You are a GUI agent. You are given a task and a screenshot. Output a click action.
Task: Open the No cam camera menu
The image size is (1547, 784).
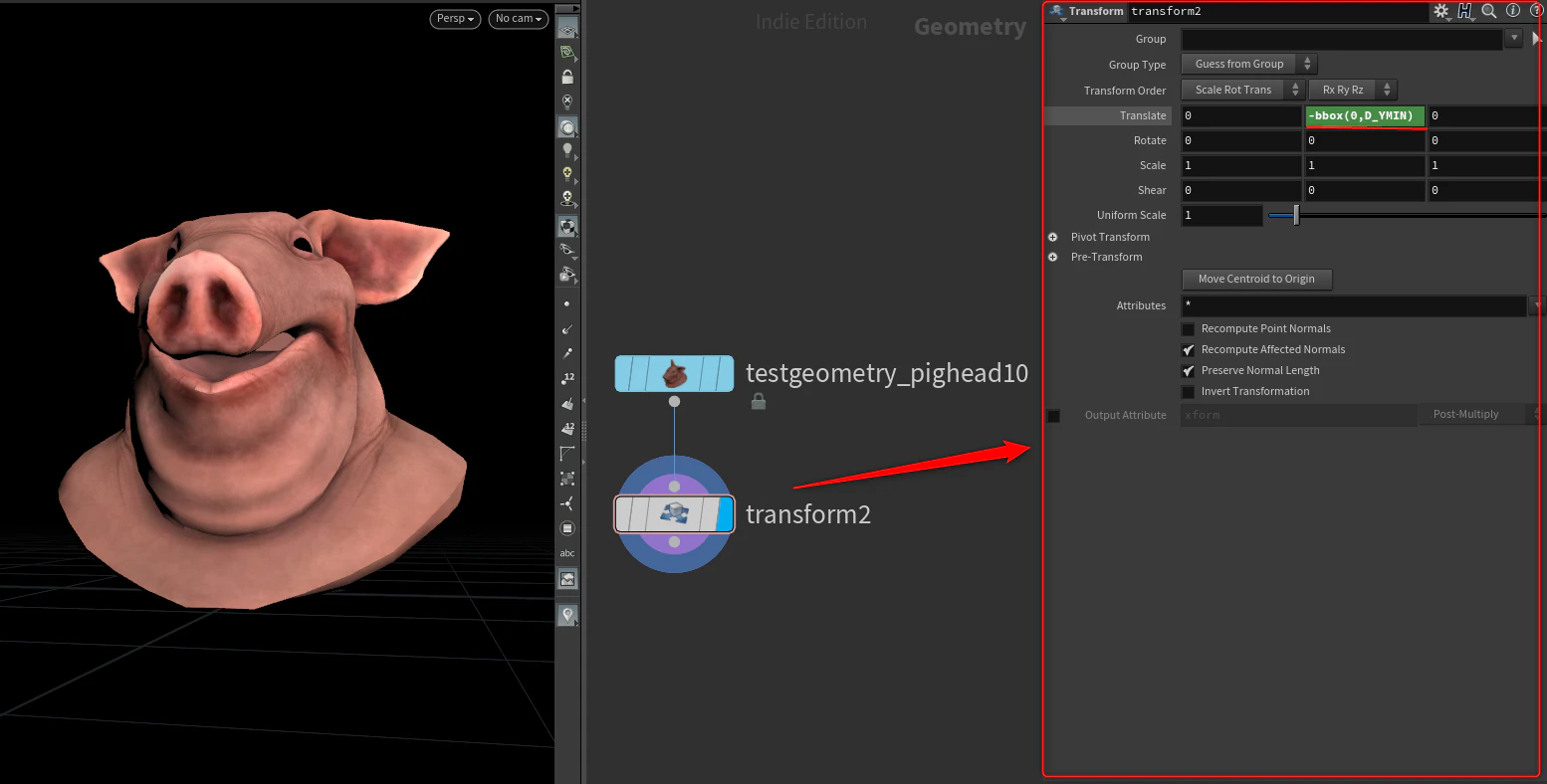coord(519,19)
